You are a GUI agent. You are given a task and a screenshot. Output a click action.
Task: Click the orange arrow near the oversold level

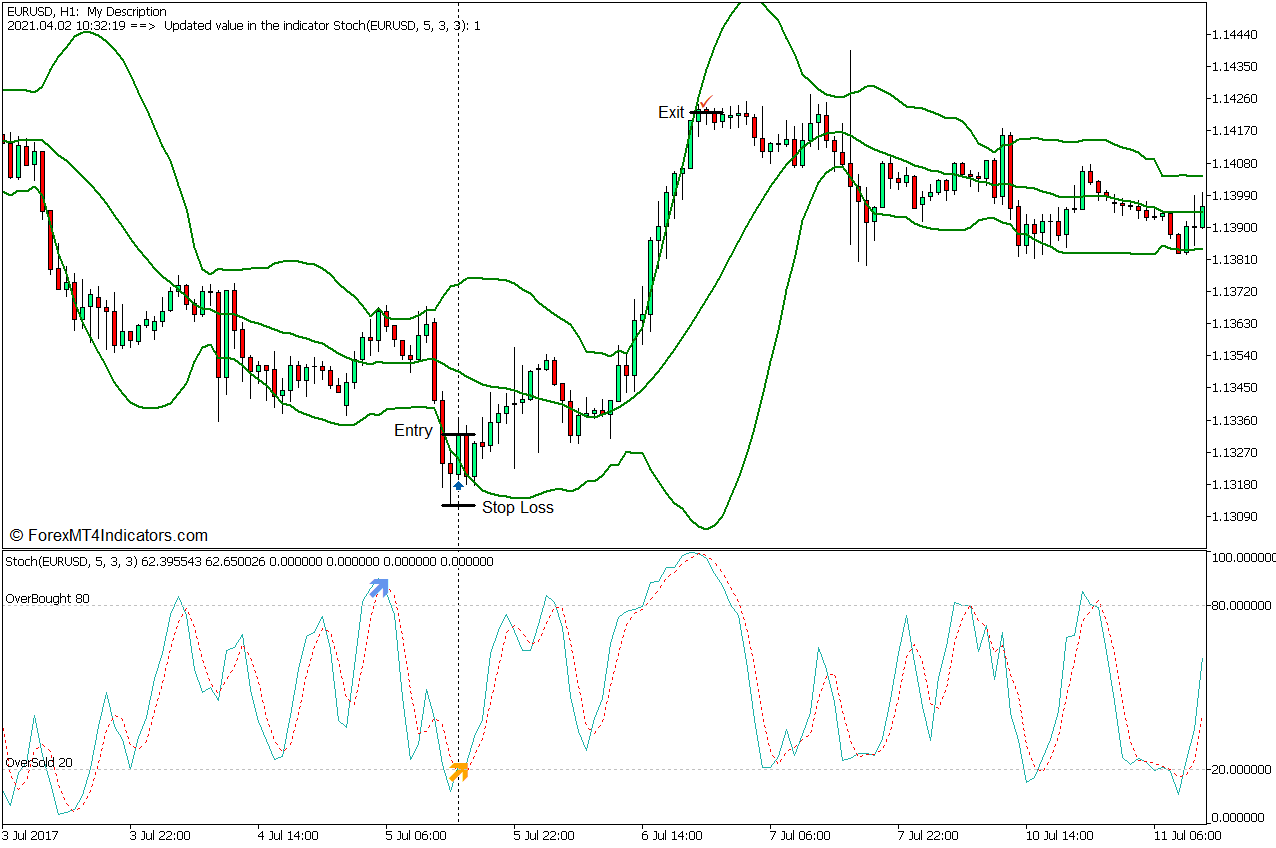(x=459, y=771)
